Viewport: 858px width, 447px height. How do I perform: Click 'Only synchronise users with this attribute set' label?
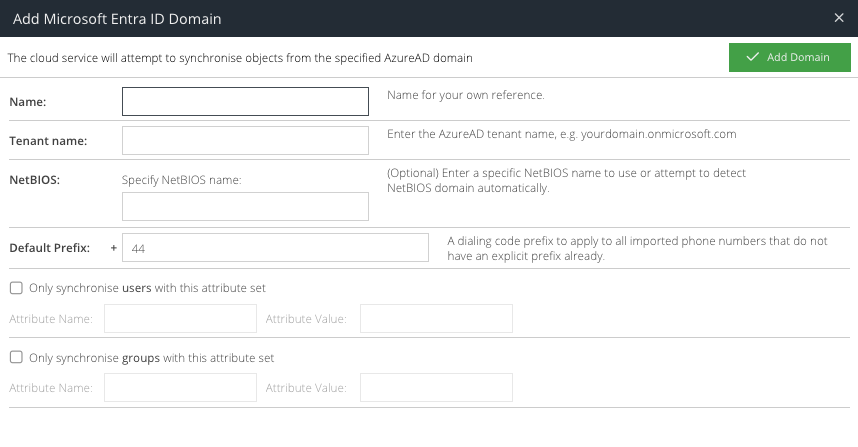pos(147,288)
